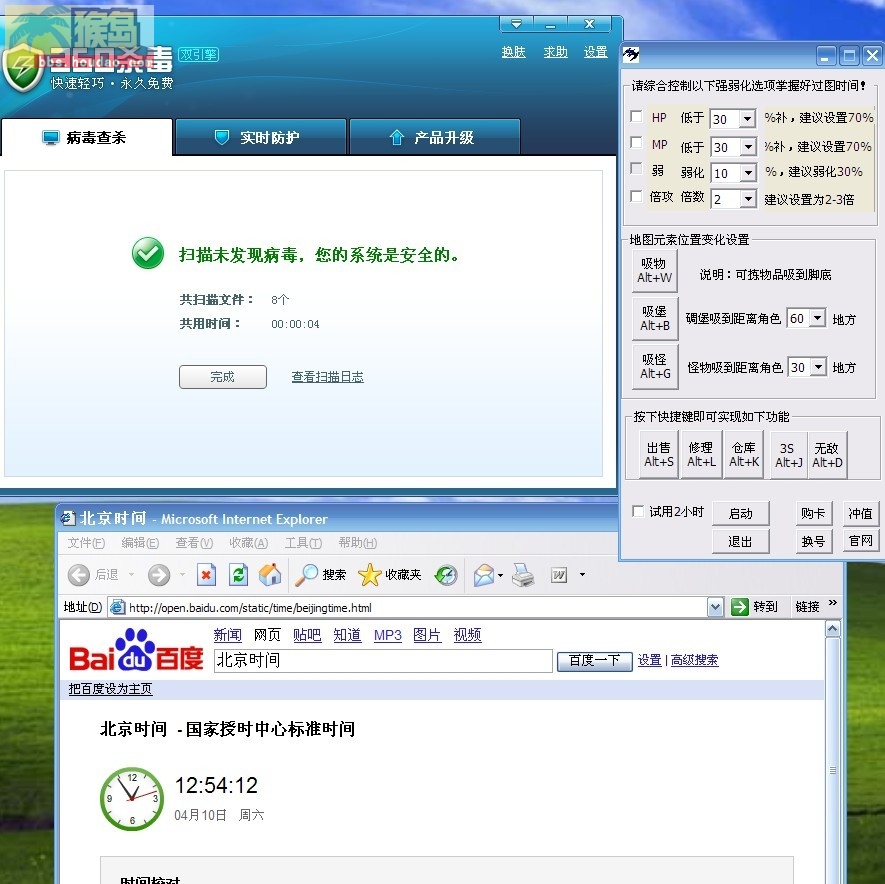Viewport: 885px width, 884px height.
Task: Click the 仓库 Alt+K button
Action: (x=744, y=455)
